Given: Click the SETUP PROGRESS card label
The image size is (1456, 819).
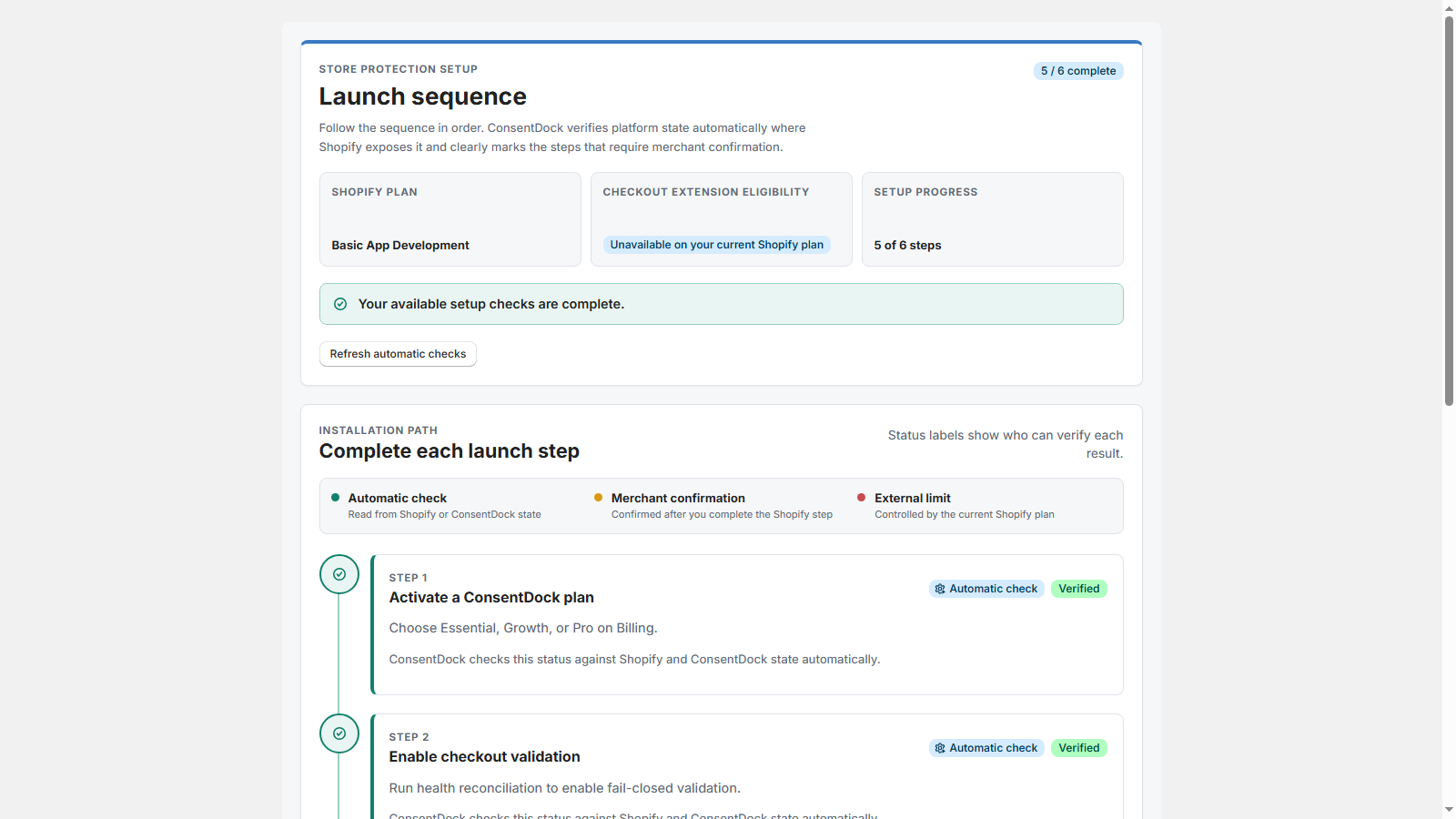Looking at the screenshot, I should 925,192.
